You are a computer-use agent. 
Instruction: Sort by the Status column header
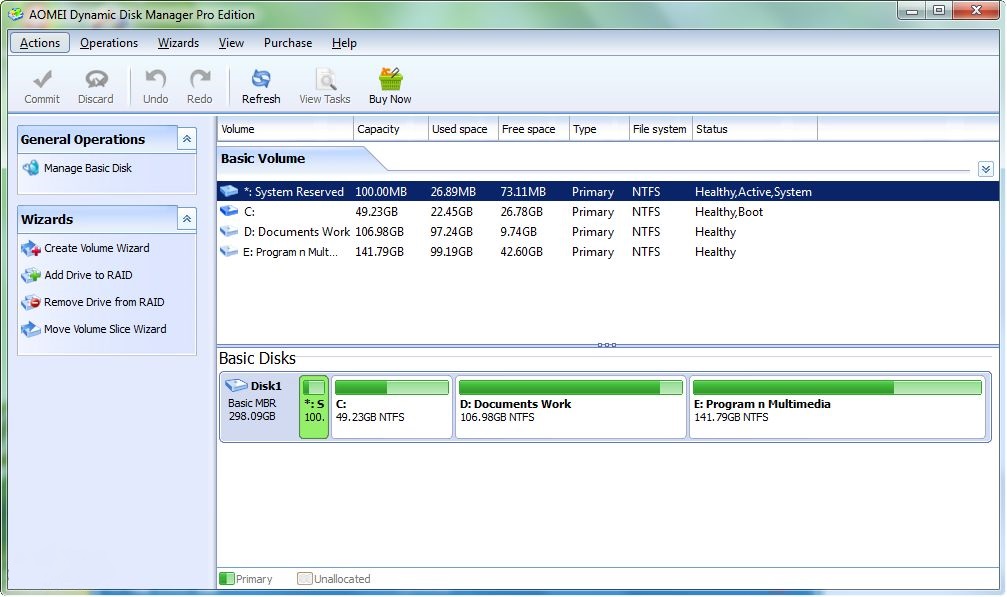pyautogui.click(x=755, y=129)
